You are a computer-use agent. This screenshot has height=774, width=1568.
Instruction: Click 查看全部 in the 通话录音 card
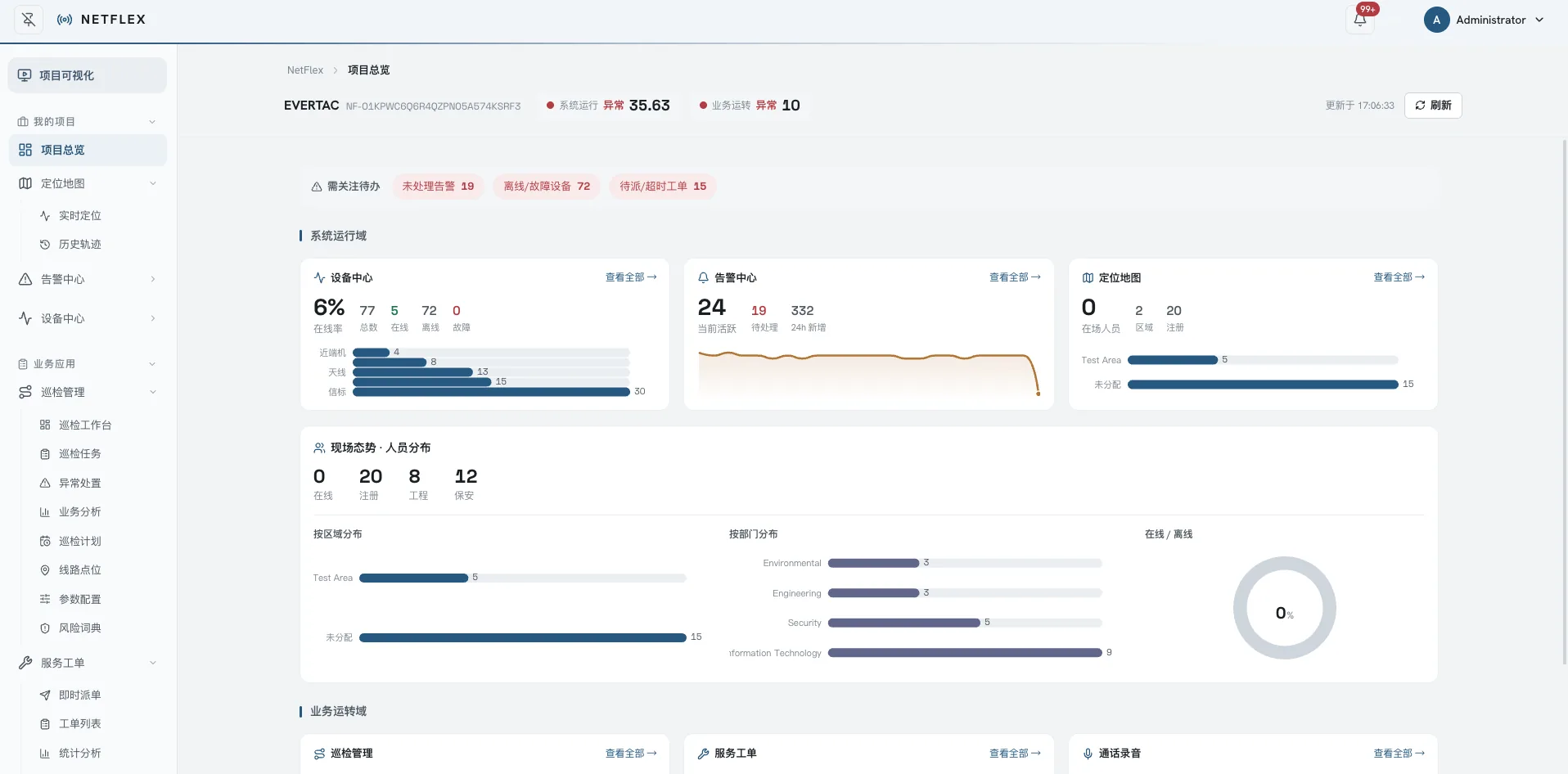pyautogui.click(x=1399, y=754)
